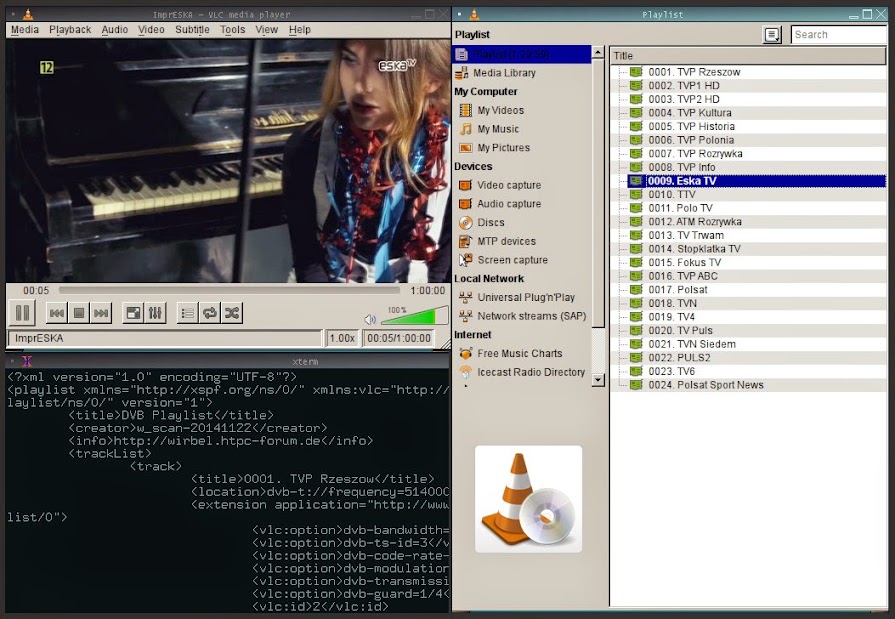The image size is (895, 619).
Task: Select 0005. TVP Historia channel
Action: click(x=748, y=127)
